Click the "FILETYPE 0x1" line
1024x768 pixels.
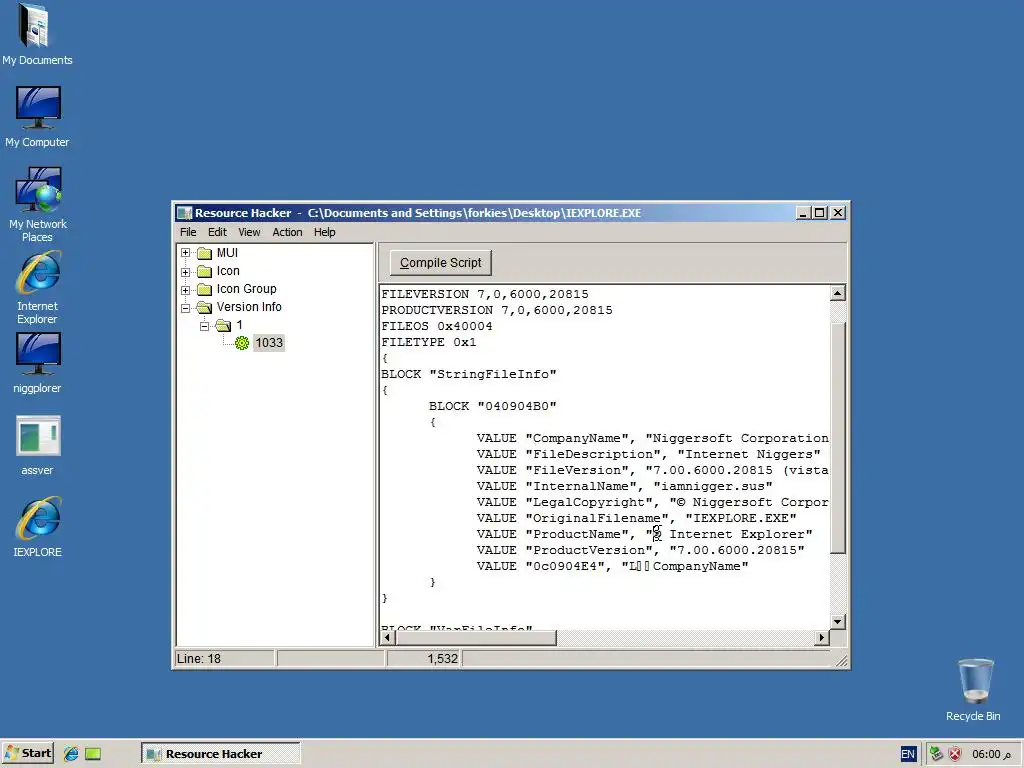pyautogui.click(x=429, y=342)
